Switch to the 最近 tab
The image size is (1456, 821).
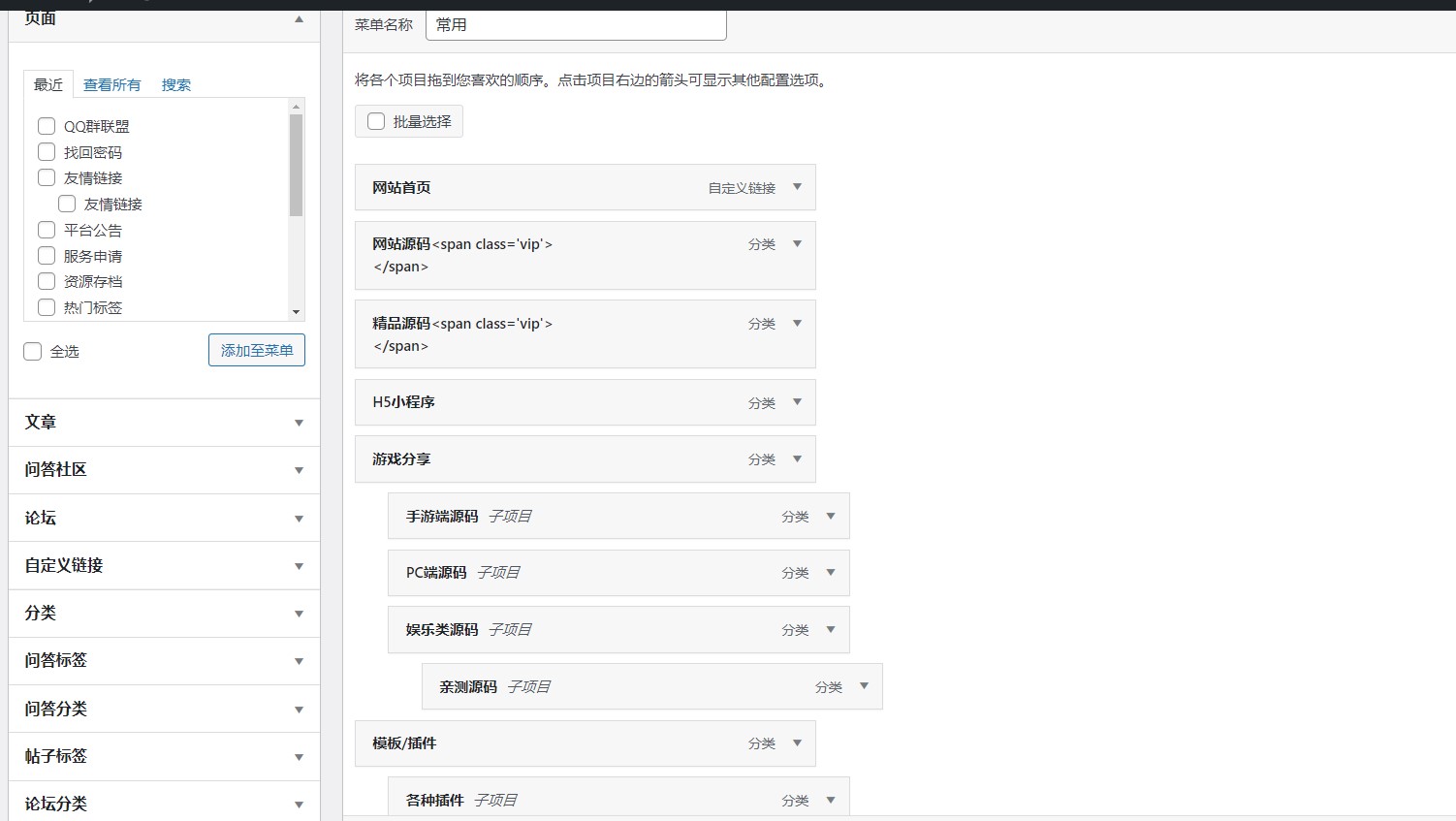(48, 84)
